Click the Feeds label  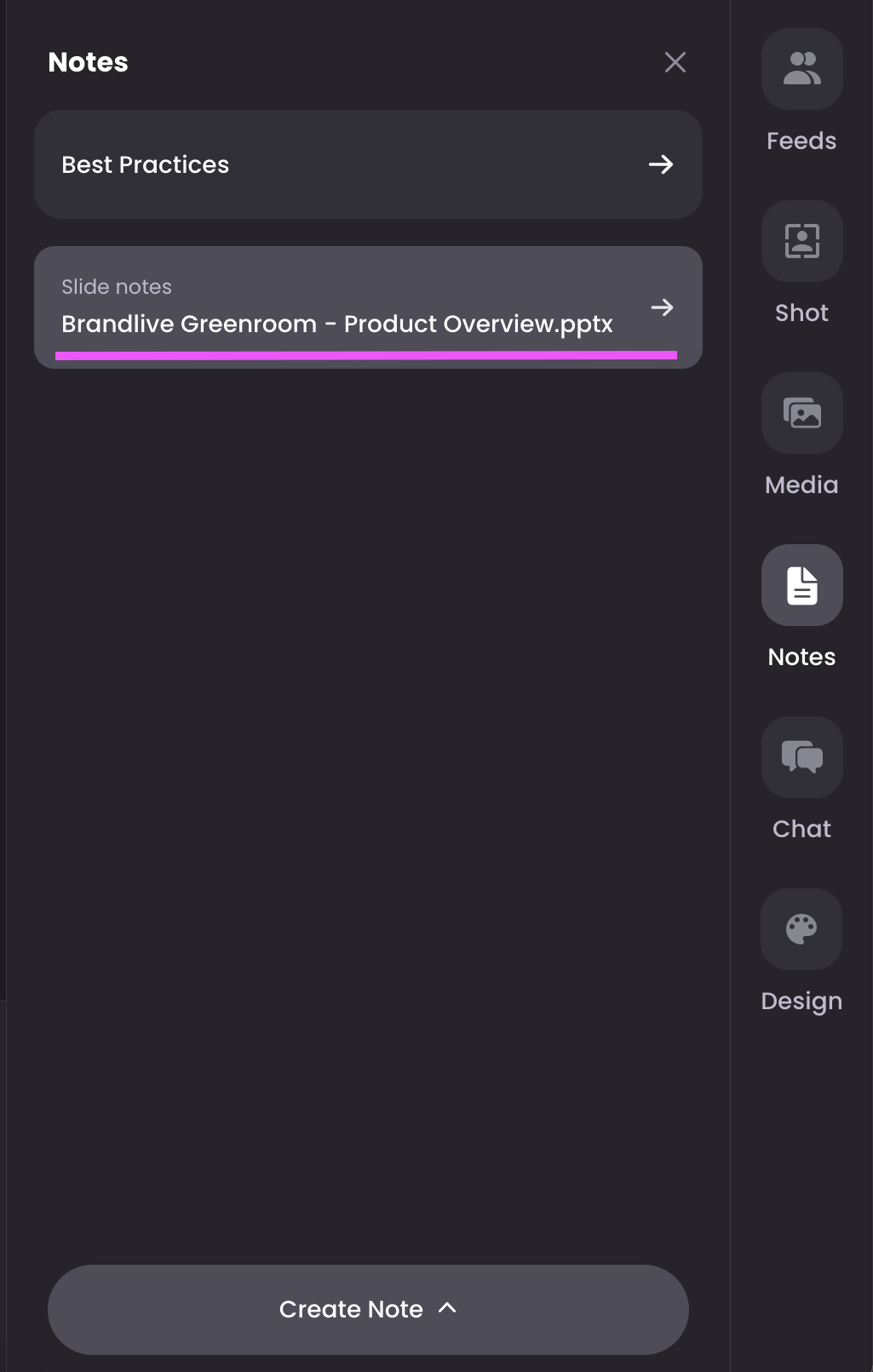pos(801,141)
